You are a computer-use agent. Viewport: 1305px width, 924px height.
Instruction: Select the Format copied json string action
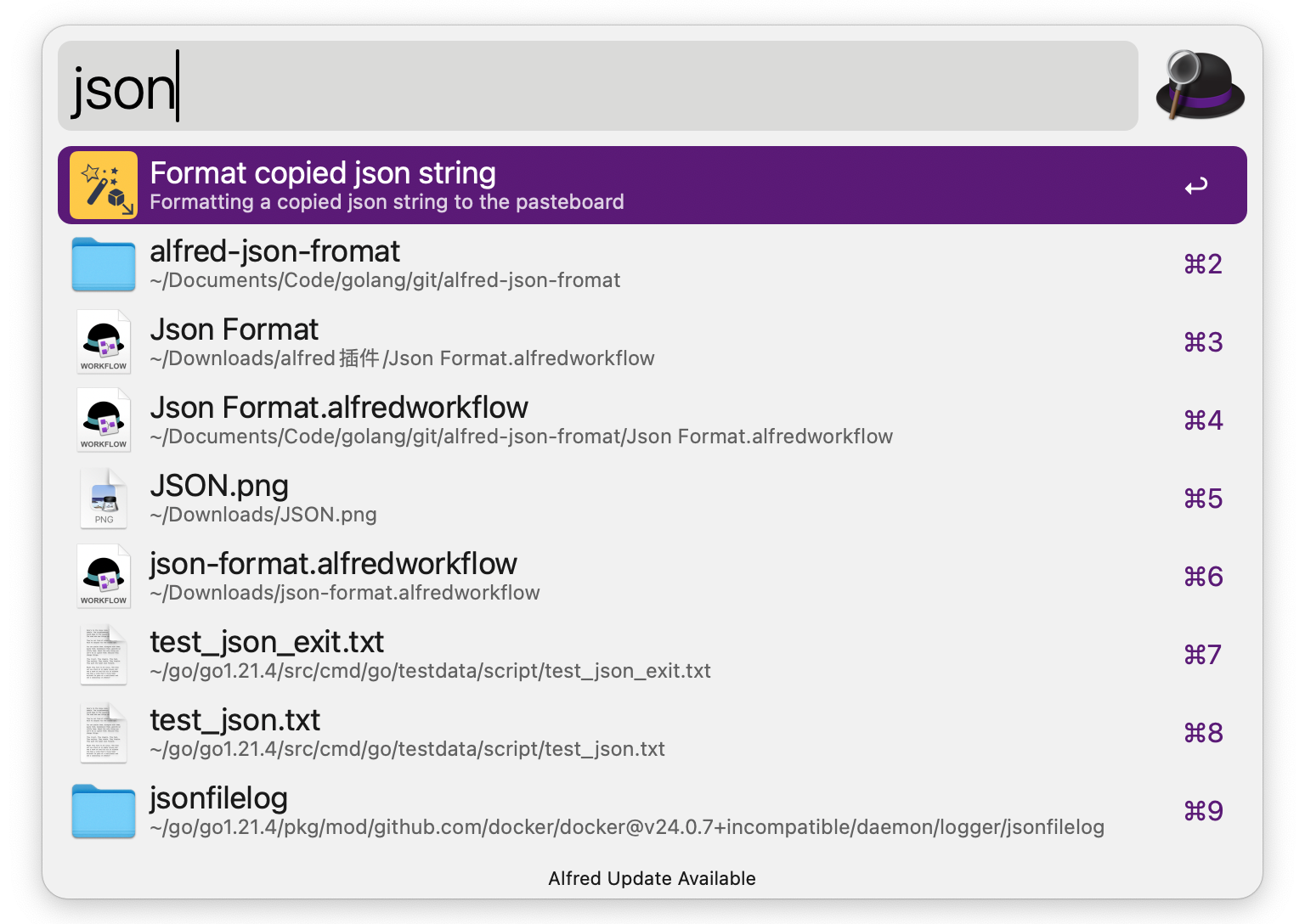(x=510, y=185)
